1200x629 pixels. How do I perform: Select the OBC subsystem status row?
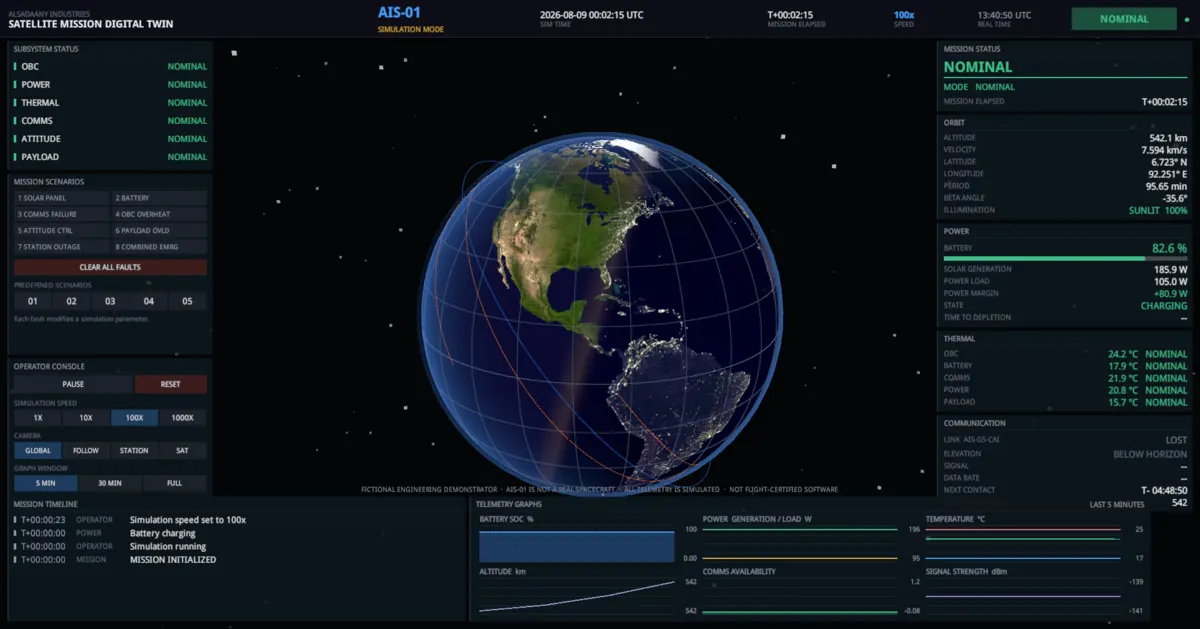[110, 67]
